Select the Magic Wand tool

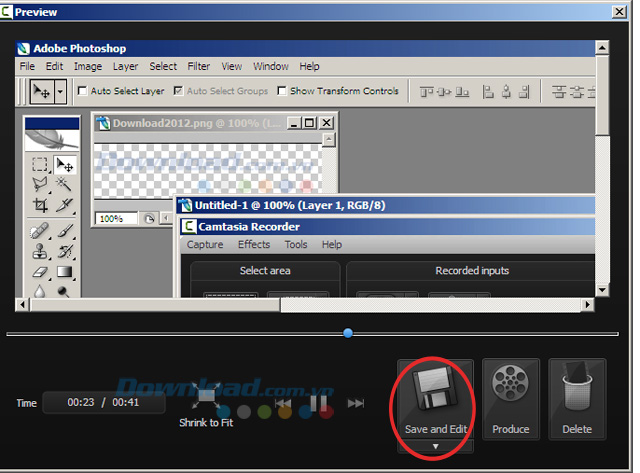click(64, 184)
